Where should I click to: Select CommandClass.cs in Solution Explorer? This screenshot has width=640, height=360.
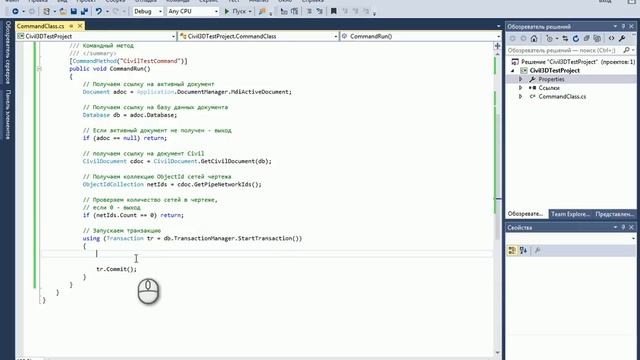[x=562, y=97]
